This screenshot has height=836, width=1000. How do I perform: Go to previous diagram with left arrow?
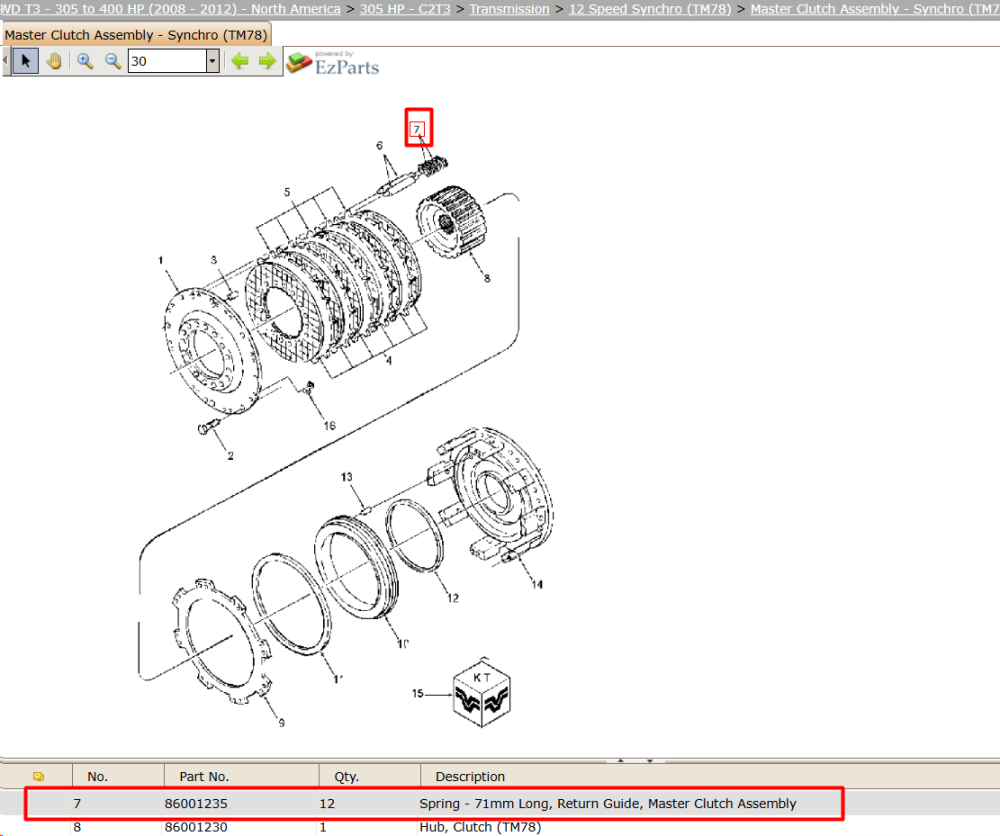(240, 61)
